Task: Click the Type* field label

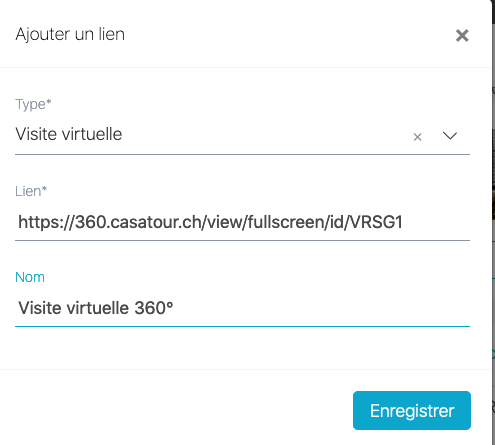Action: [33, 105]
